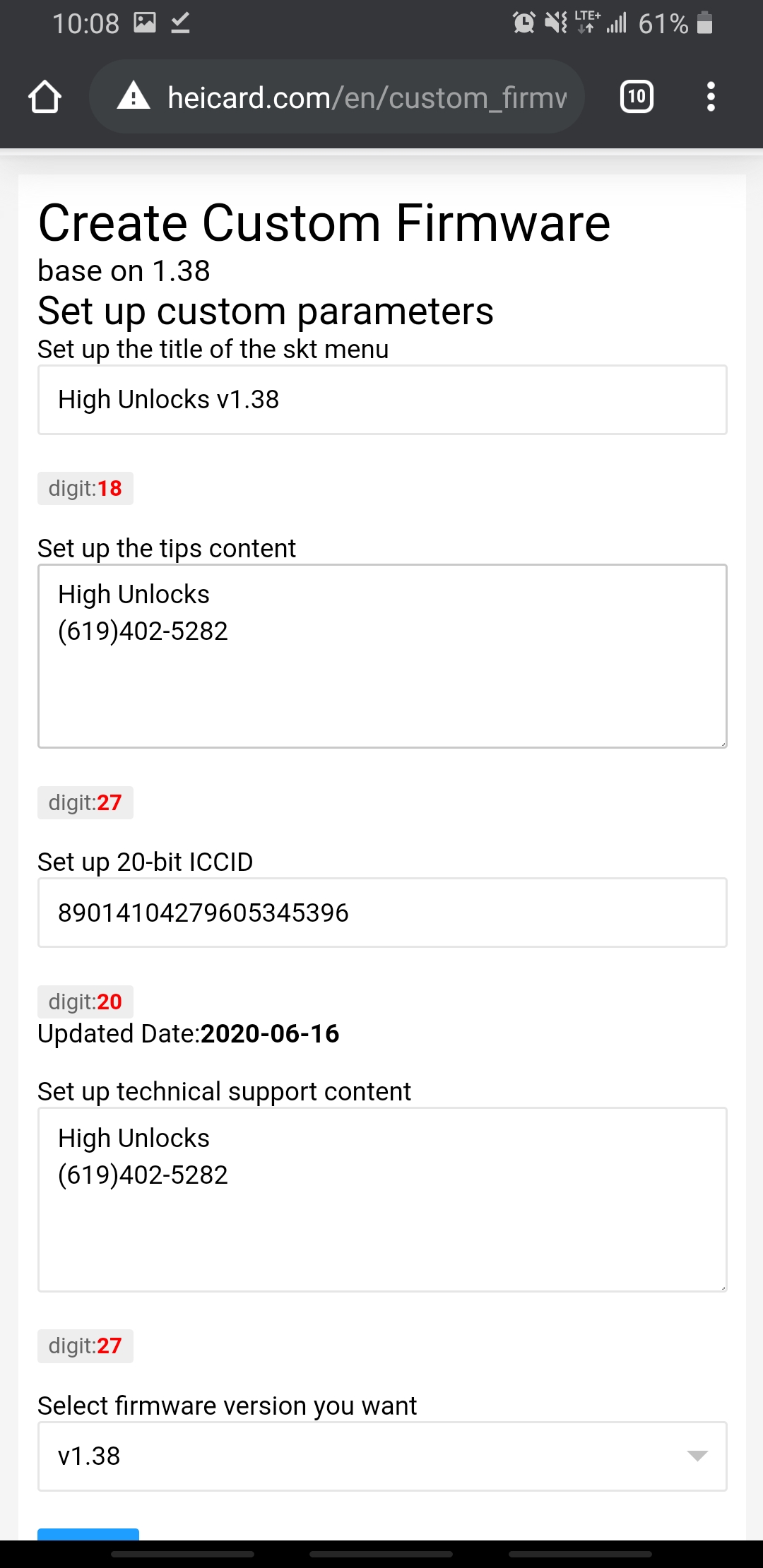
Task: Tap the browser home icon
Action: (45, 97)
